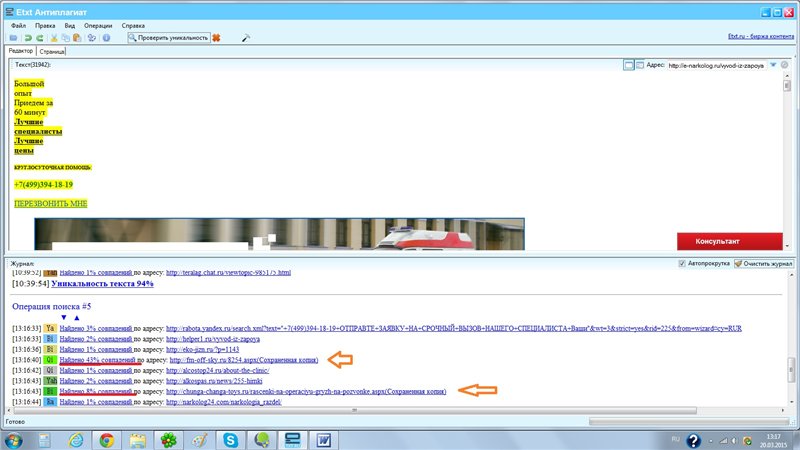Image resolution: width=800 pixels, height=450 pixels.
Task: Open settings via the hammer icon
Action: tap(246, 37)
